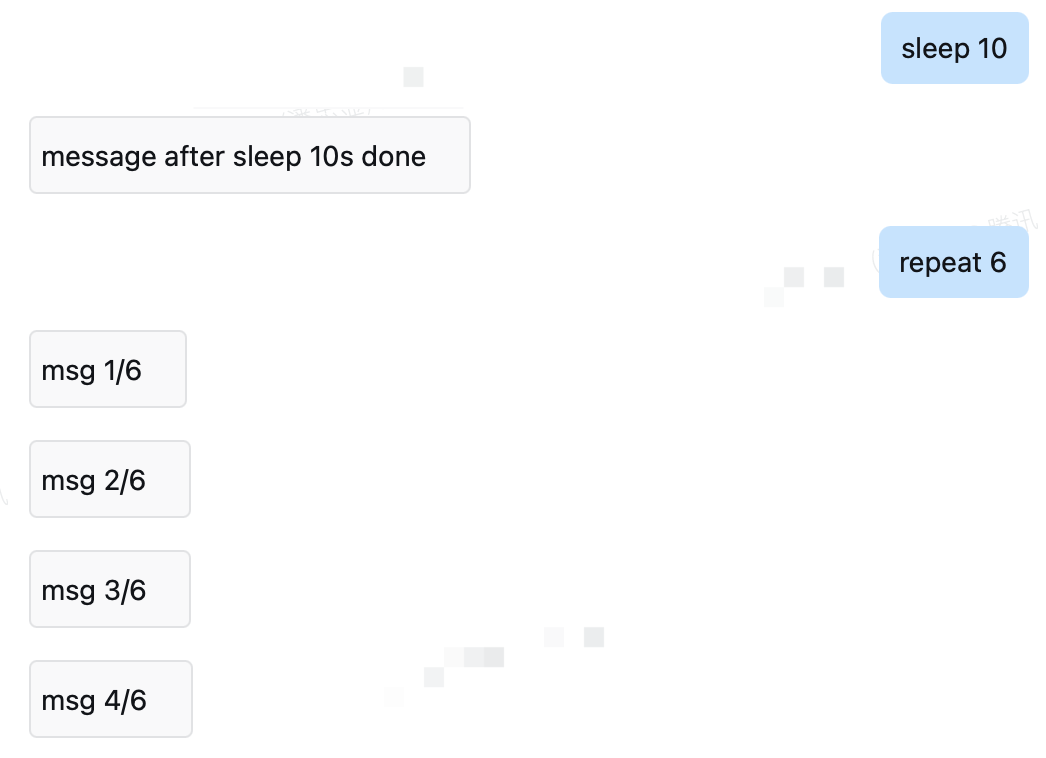Click the number '10' in the blue sleep bubble
This screenshot has height=758, width=1046.
tap(992, 49)
